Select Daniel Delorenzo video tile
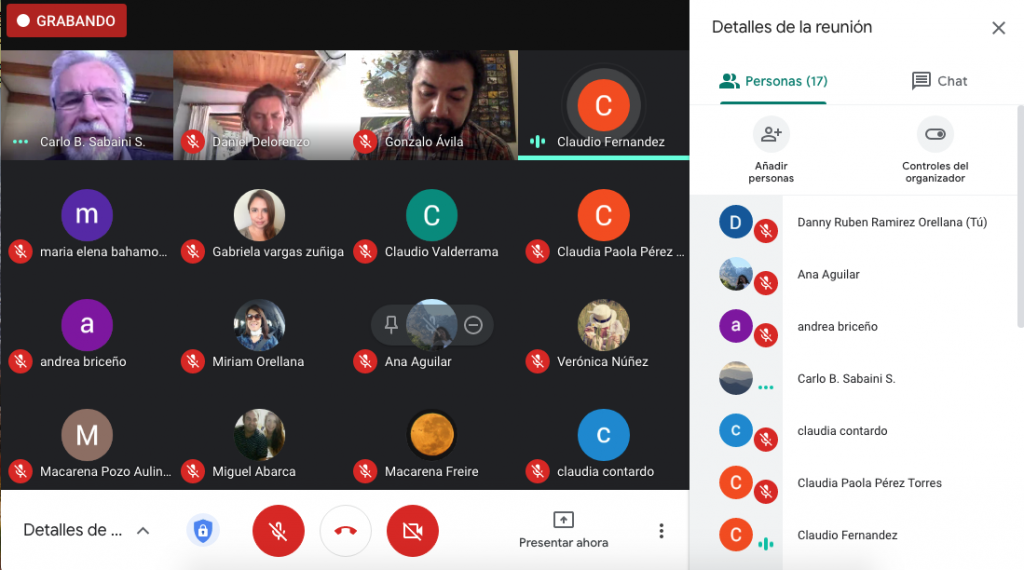 (x=259, y=105)
